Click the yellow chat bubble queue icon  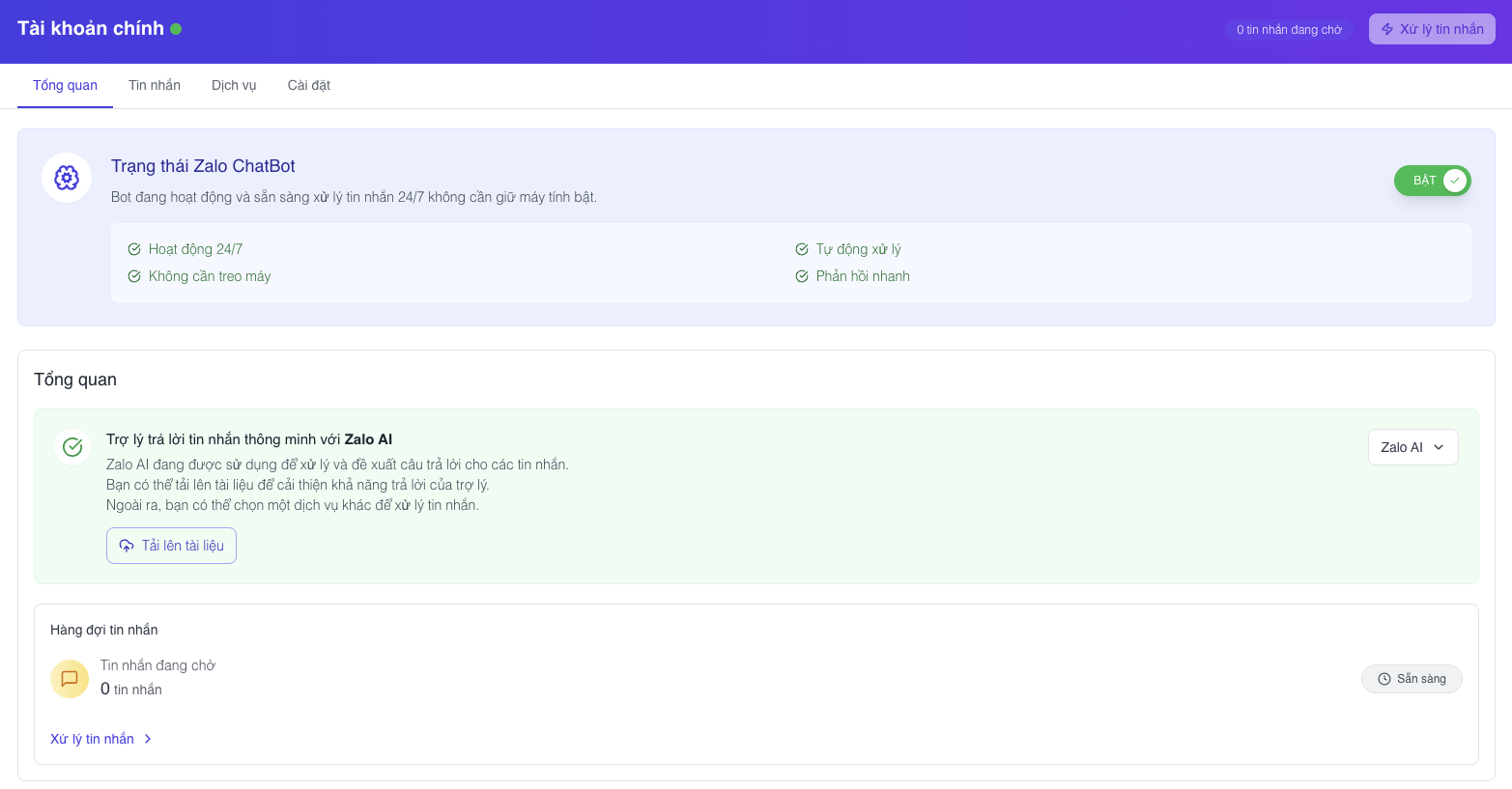pos(70,679)
